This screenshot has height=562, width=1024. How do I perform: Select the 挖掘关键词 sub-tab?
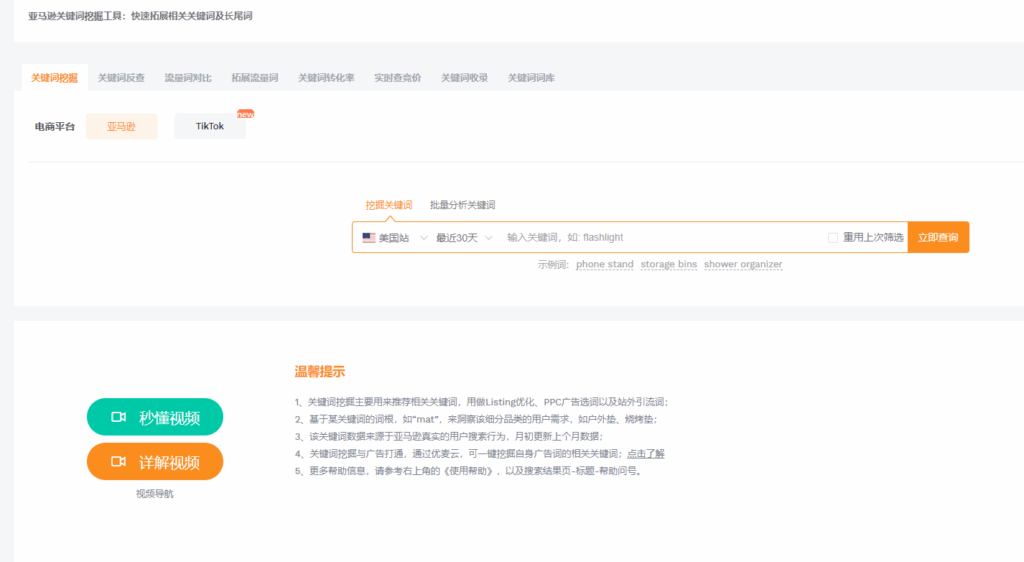point(389,205)
